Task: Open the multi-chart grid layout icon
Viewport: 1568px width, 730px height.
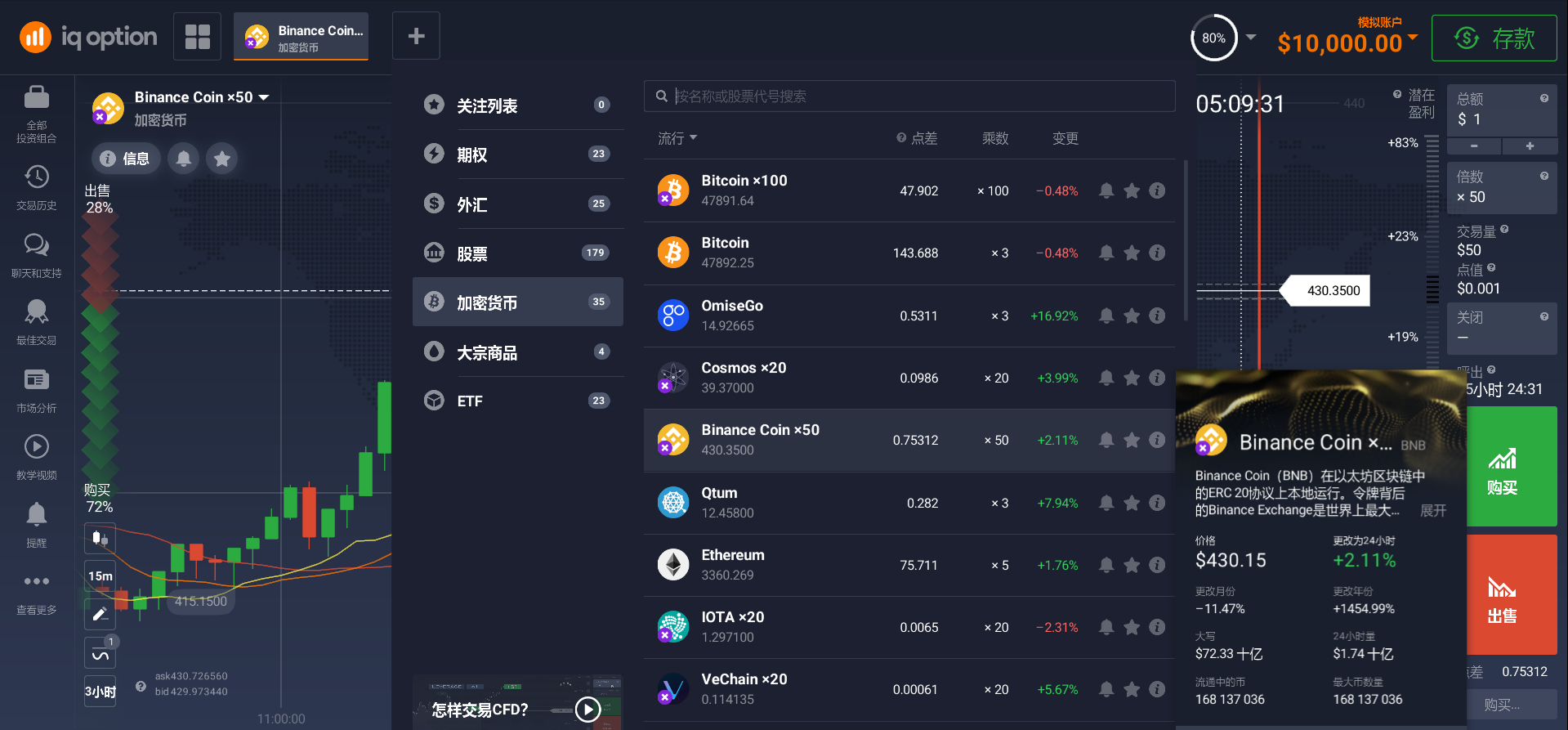Action: coord(197,37)
